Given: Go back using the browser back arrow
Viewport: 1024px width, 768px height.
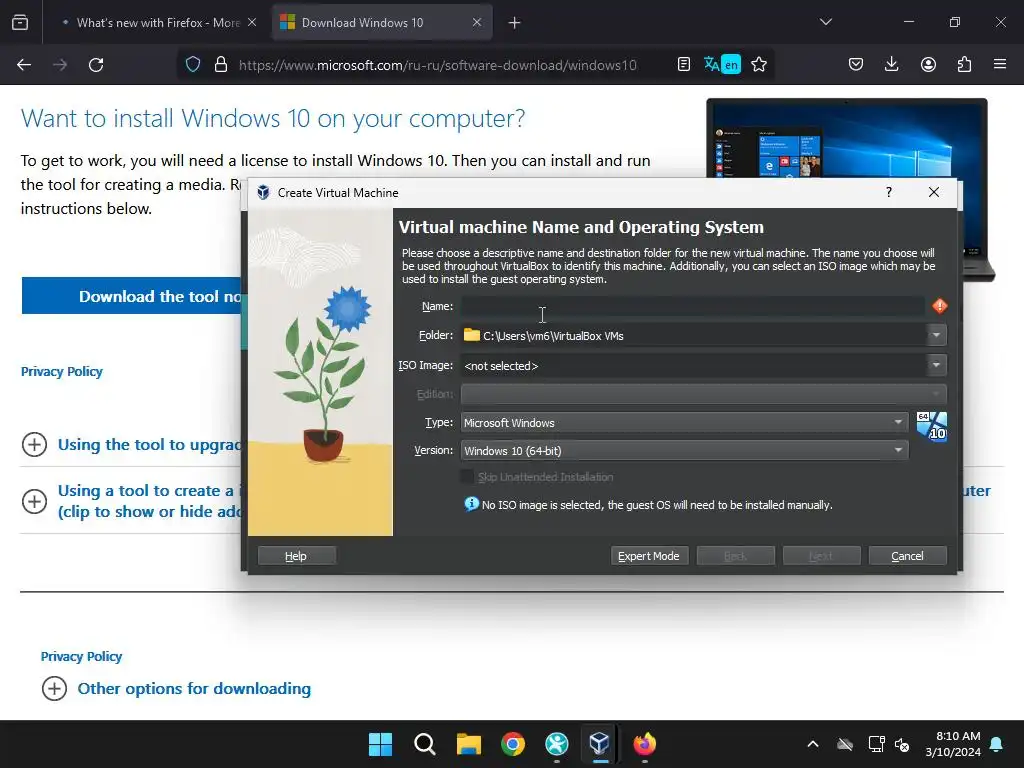Looking at the screenshot, I should click(x=24, y=65).
